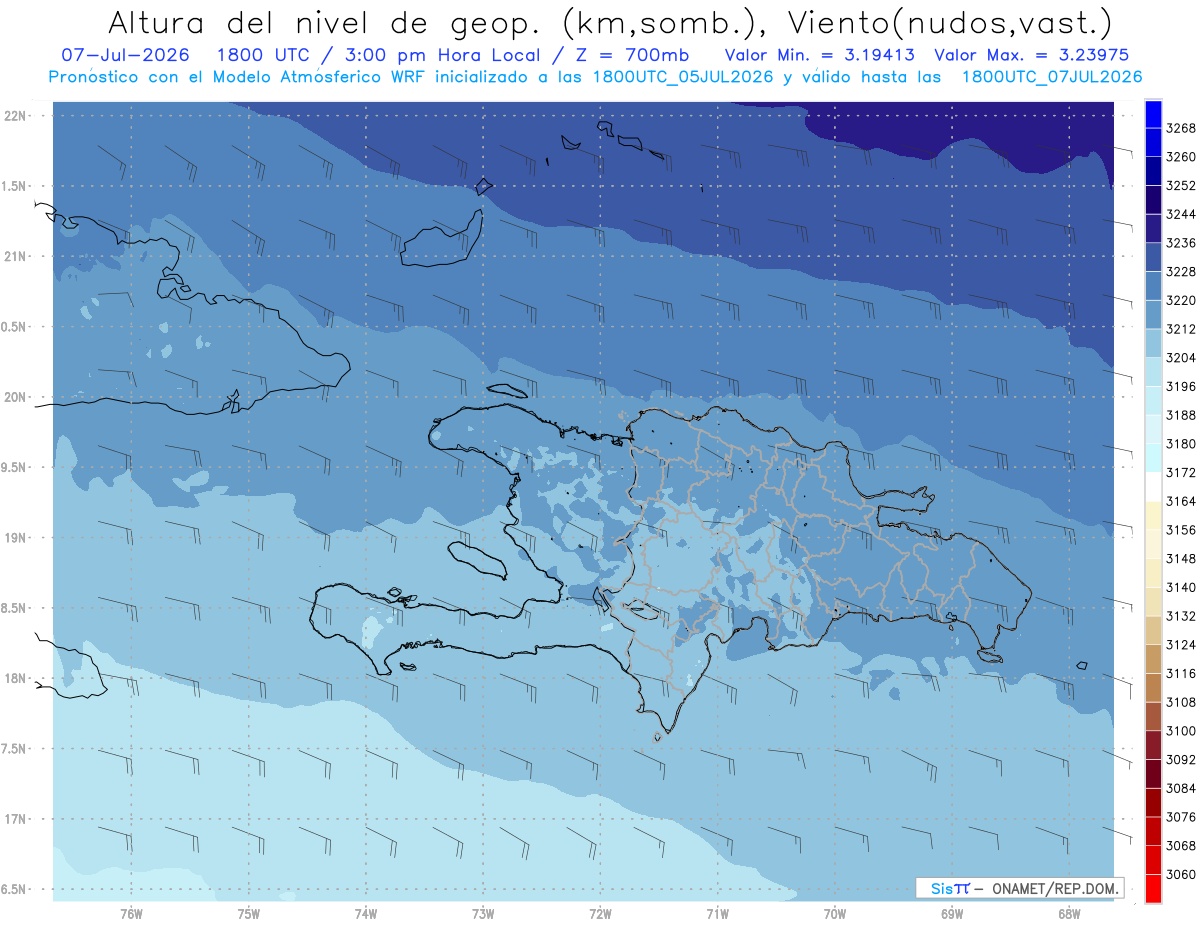Click the '3092' colorbar value
1200x927 pixels.
tap(1181, 760)
